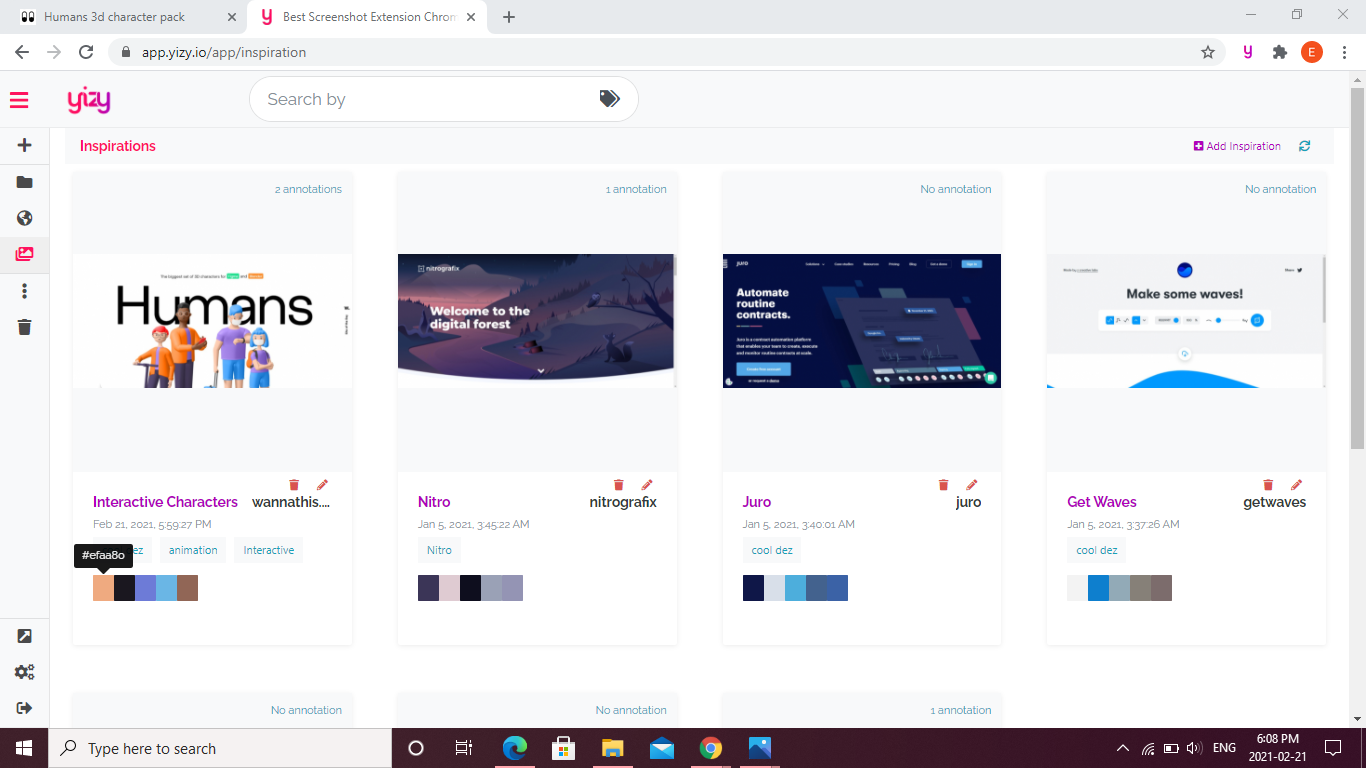Open the folder icon in the left sidebar
This screenshot has height=768, width=1366.
(25, 182)
